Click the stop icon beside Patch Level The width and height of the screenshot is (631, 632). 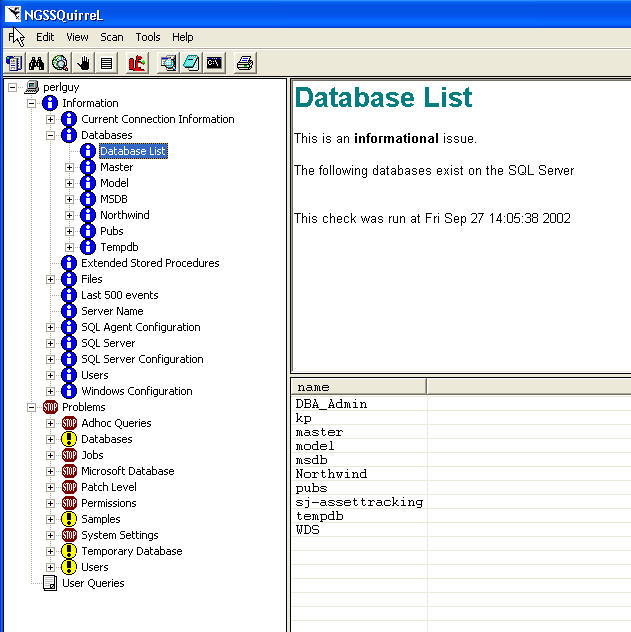(69, 487)
